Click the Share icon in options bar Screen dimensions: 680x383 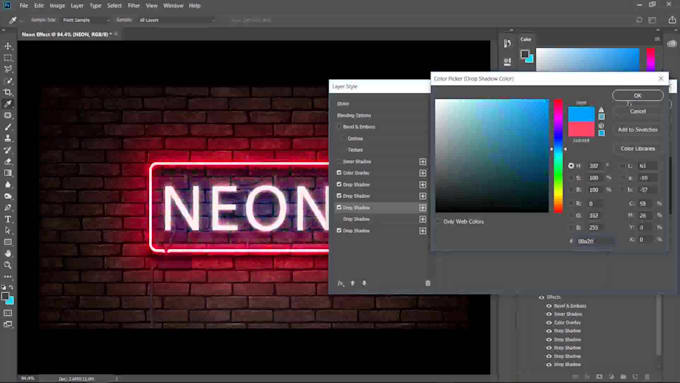click(672, 20)
